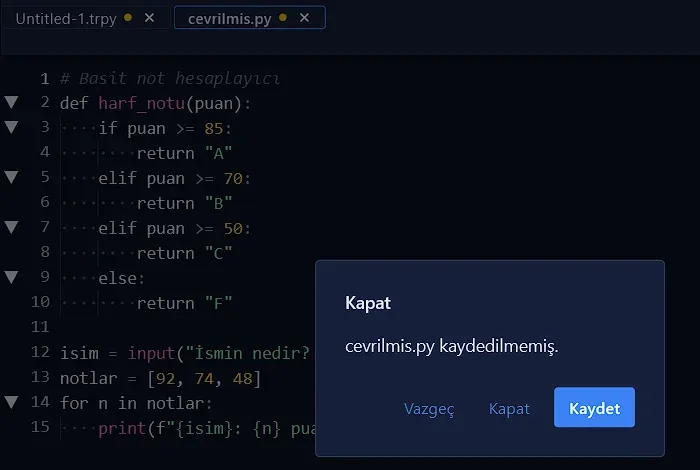Click the value 74 in notlar list
The height and width of the screenshot is (470, 700).
click(204, 378)
